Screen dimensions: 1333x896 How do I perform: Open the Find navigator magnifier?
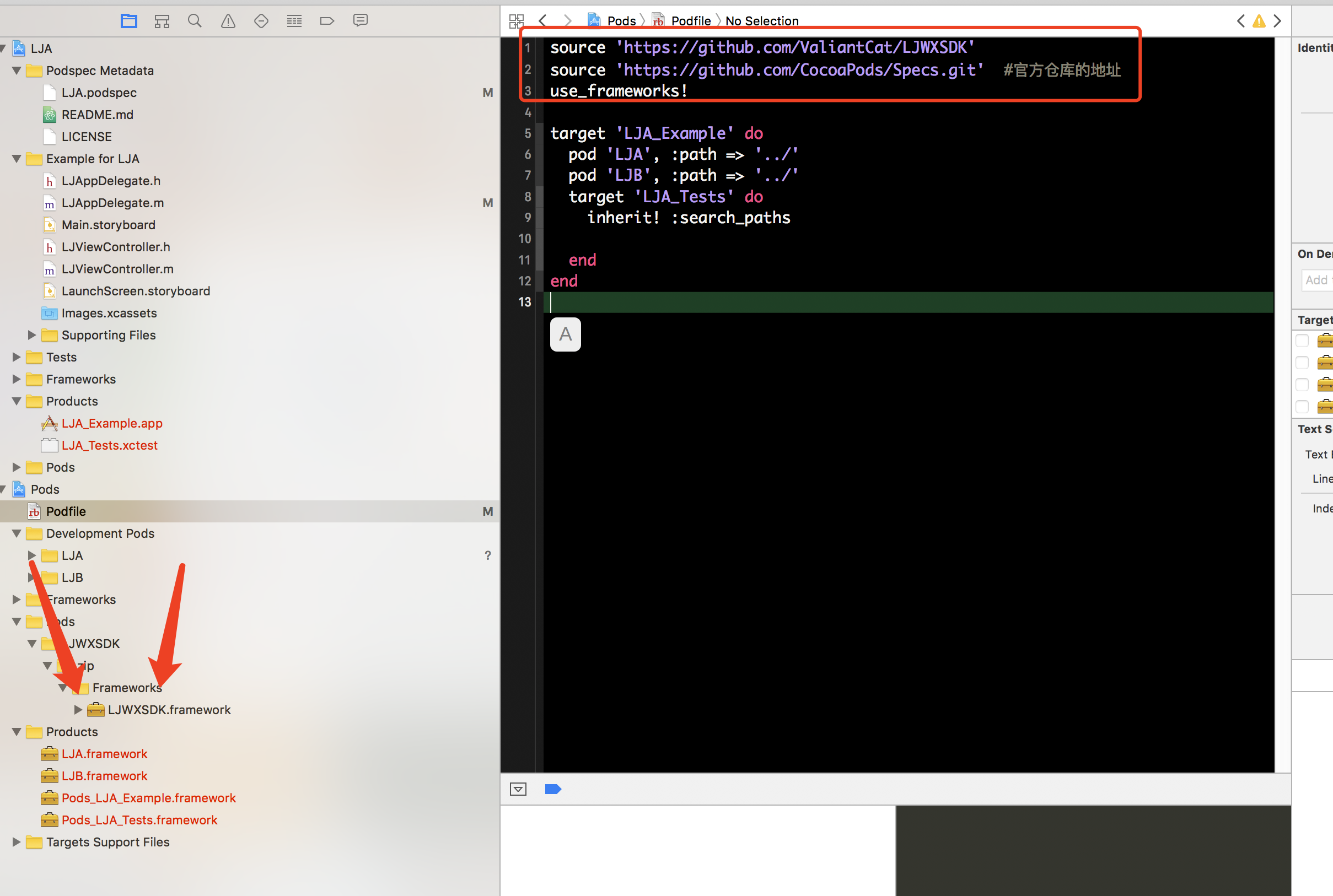[x=195, y=20]
